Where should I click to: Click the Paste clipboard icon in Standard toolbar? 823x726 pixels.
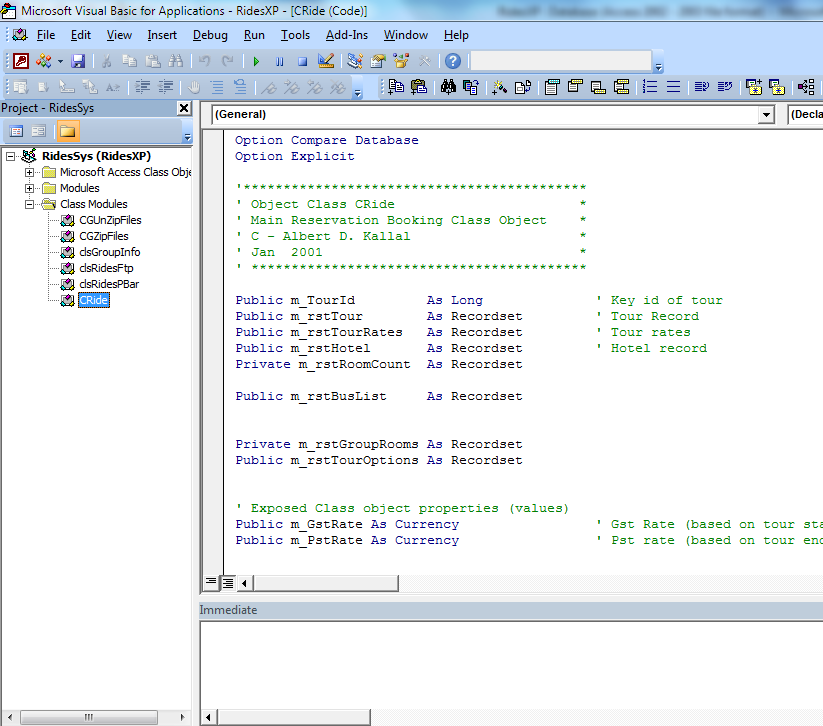(153, 61)
